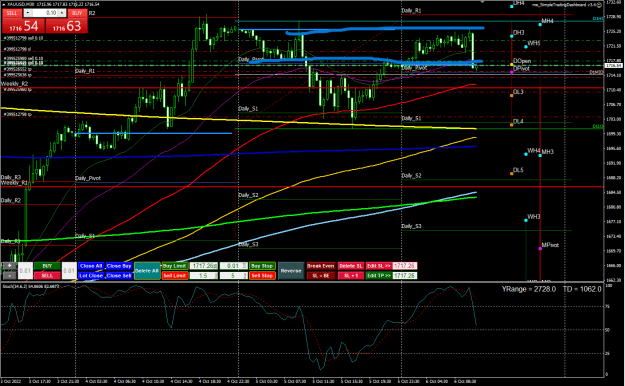Click the field showing 5 beside Sell Stop
Image resolution: width=625 pixels, height=386 pixels.
[x=234, y=276]
